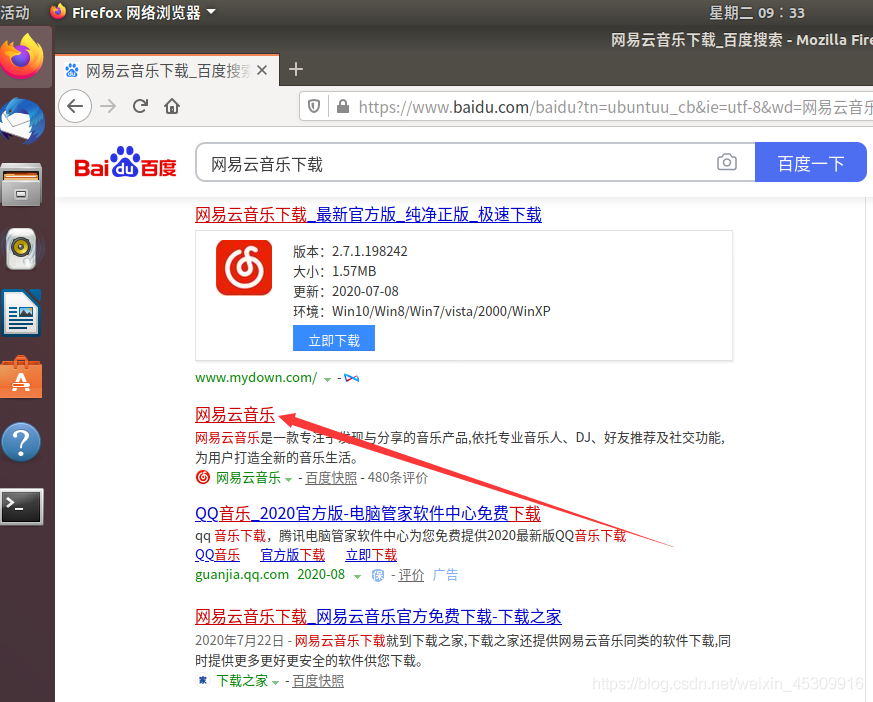The height and width of the screenshot is (702, 873).
Task: Click the www.mydown.com/ green URL
Action: (256, 378)
